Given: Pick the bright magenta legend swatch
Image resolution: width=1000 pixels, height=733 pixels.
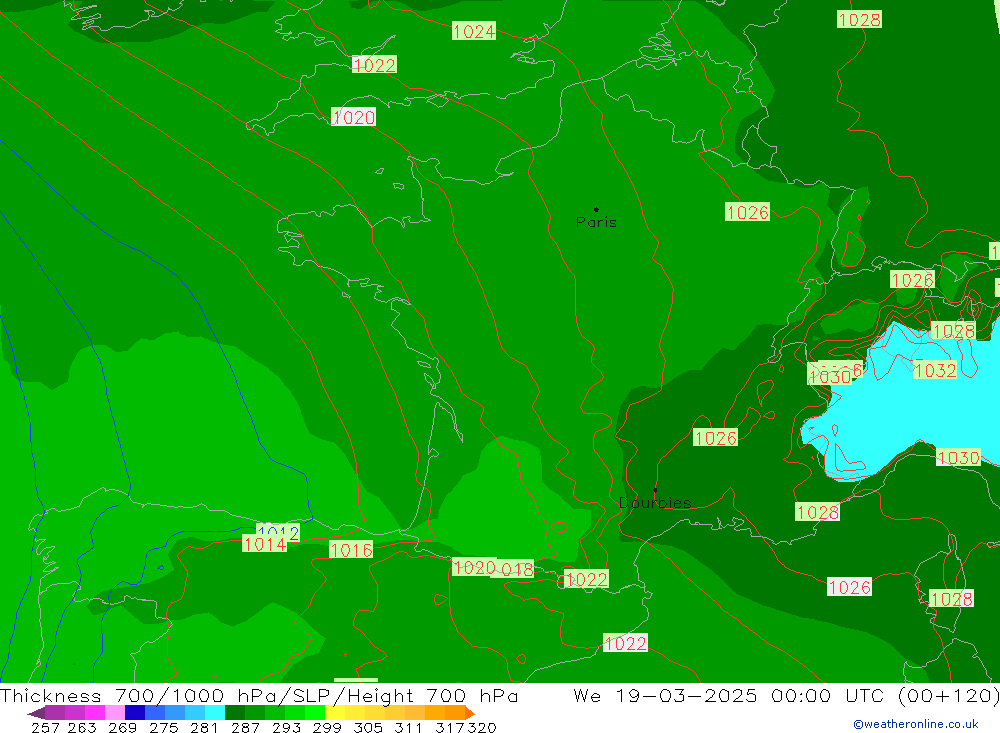Looking at the screenshot, I should pos(95,713).
